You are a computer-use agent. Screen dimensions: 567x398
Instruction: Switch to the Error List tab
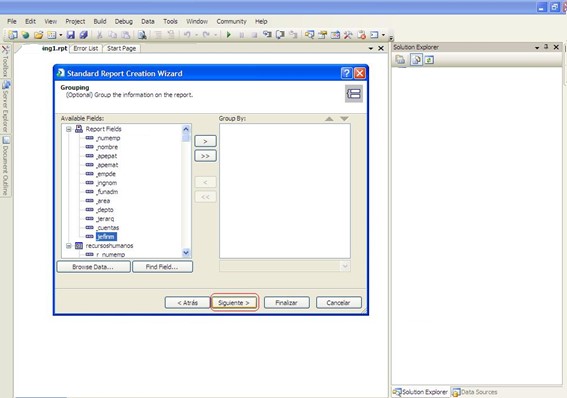[86, 48]
